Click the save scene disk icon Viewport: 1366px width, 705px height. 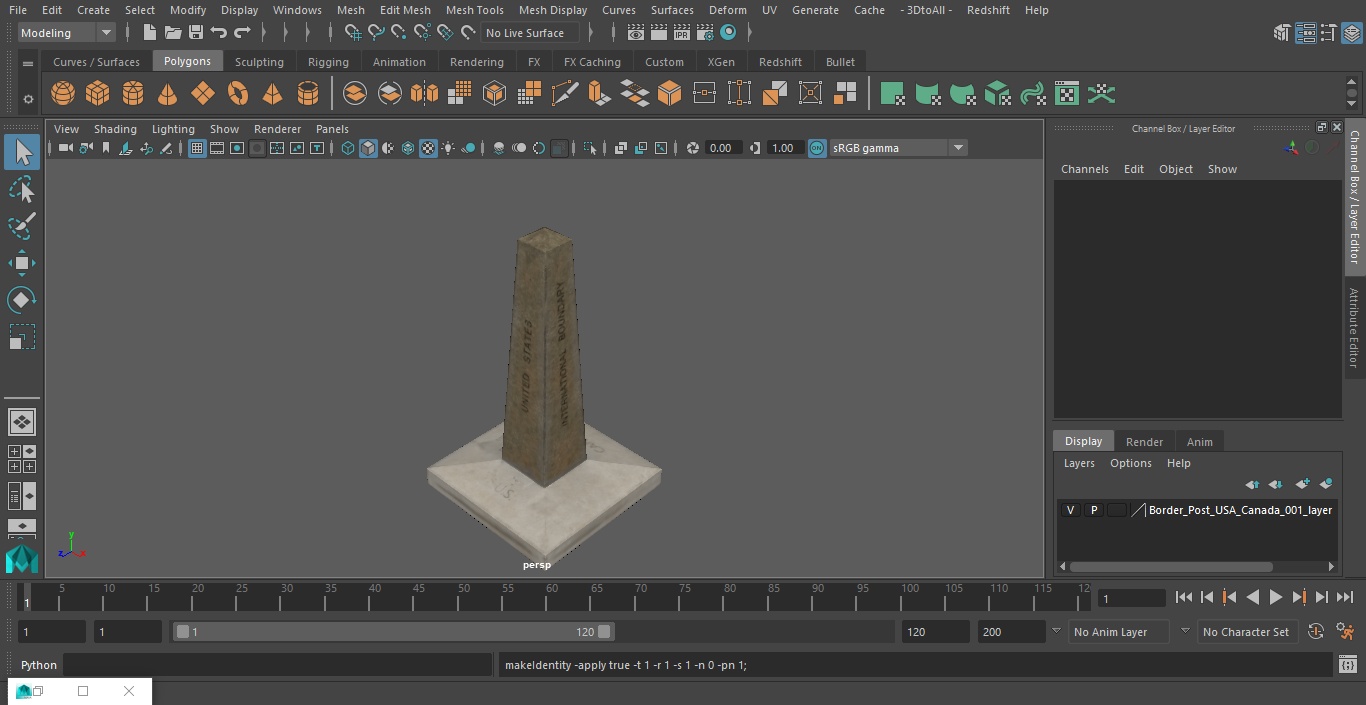pyautogui.click(x=196, y=33)
